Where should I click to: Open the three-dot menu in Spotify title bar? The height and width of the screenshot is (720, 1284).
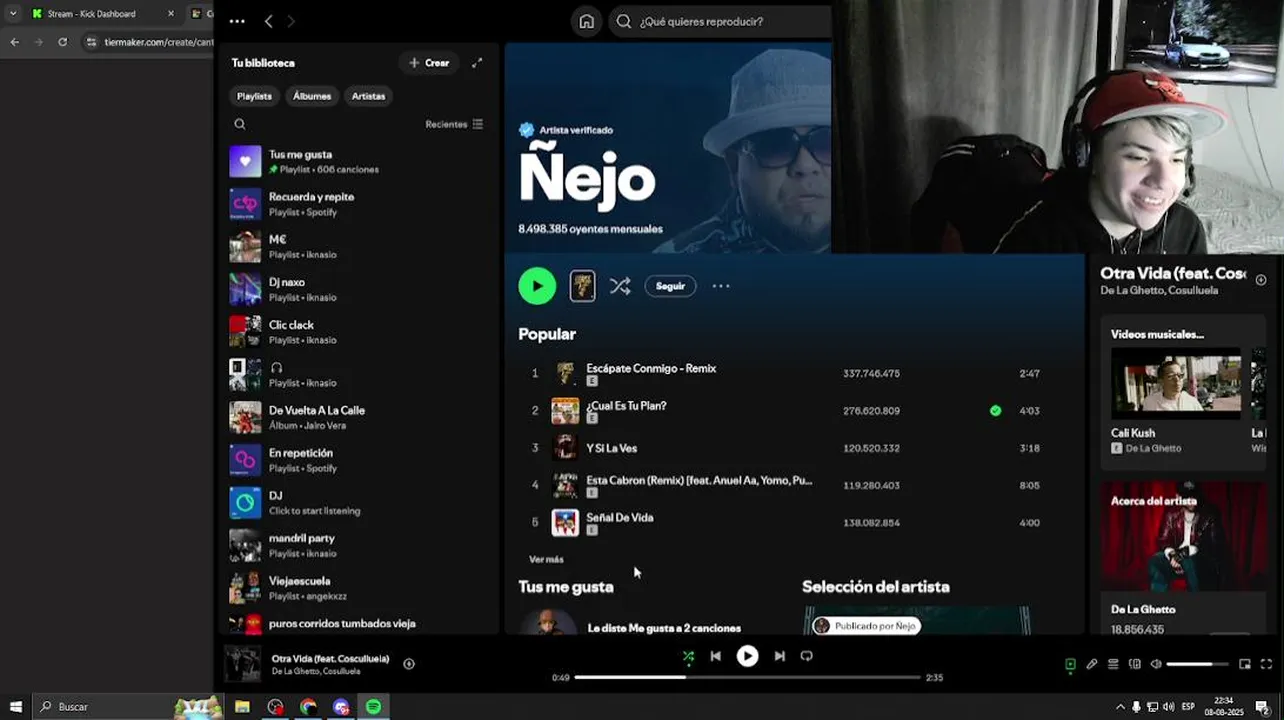point(237,21)
